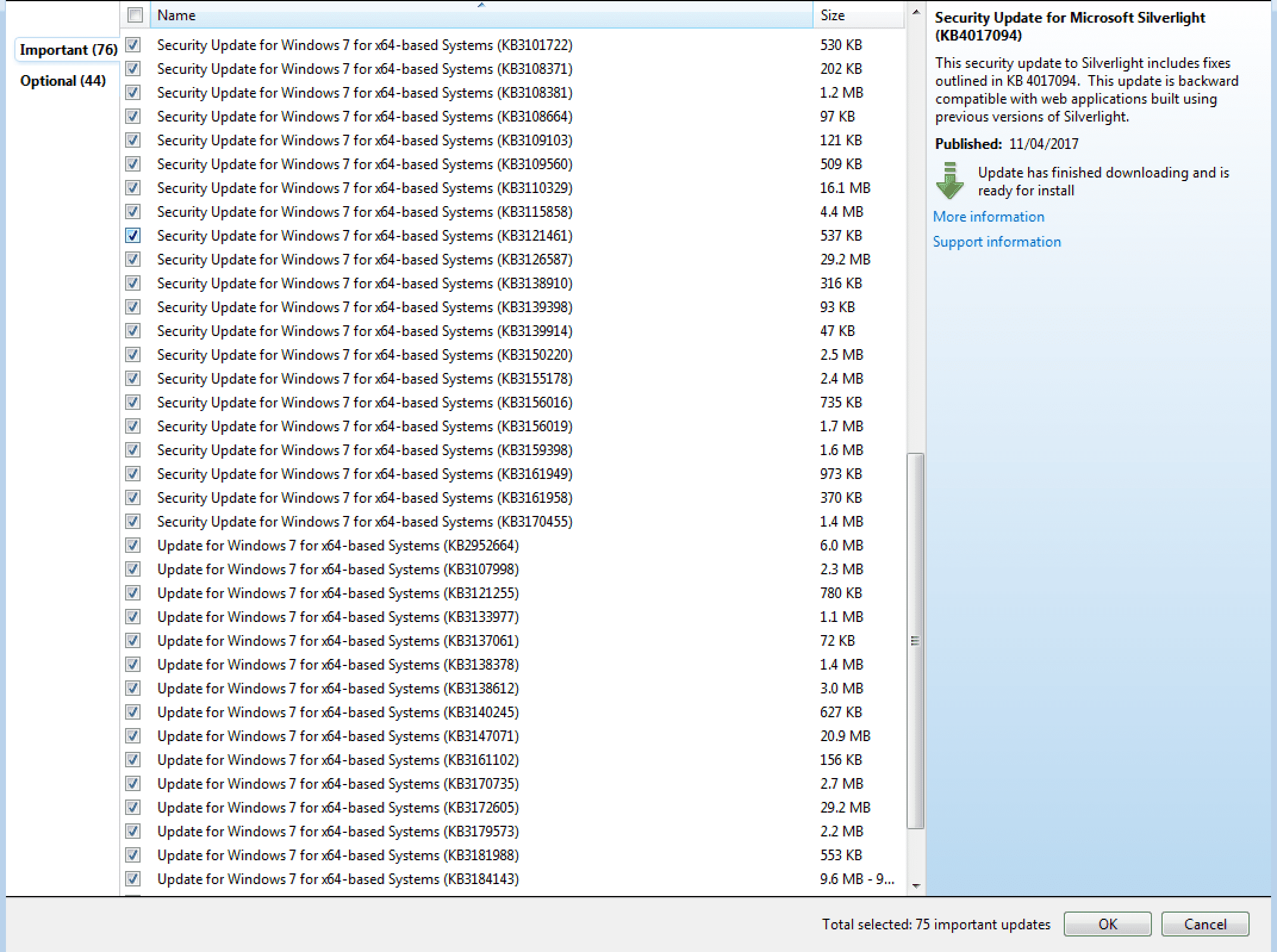Sort updates by the Name column

point(481,15)
